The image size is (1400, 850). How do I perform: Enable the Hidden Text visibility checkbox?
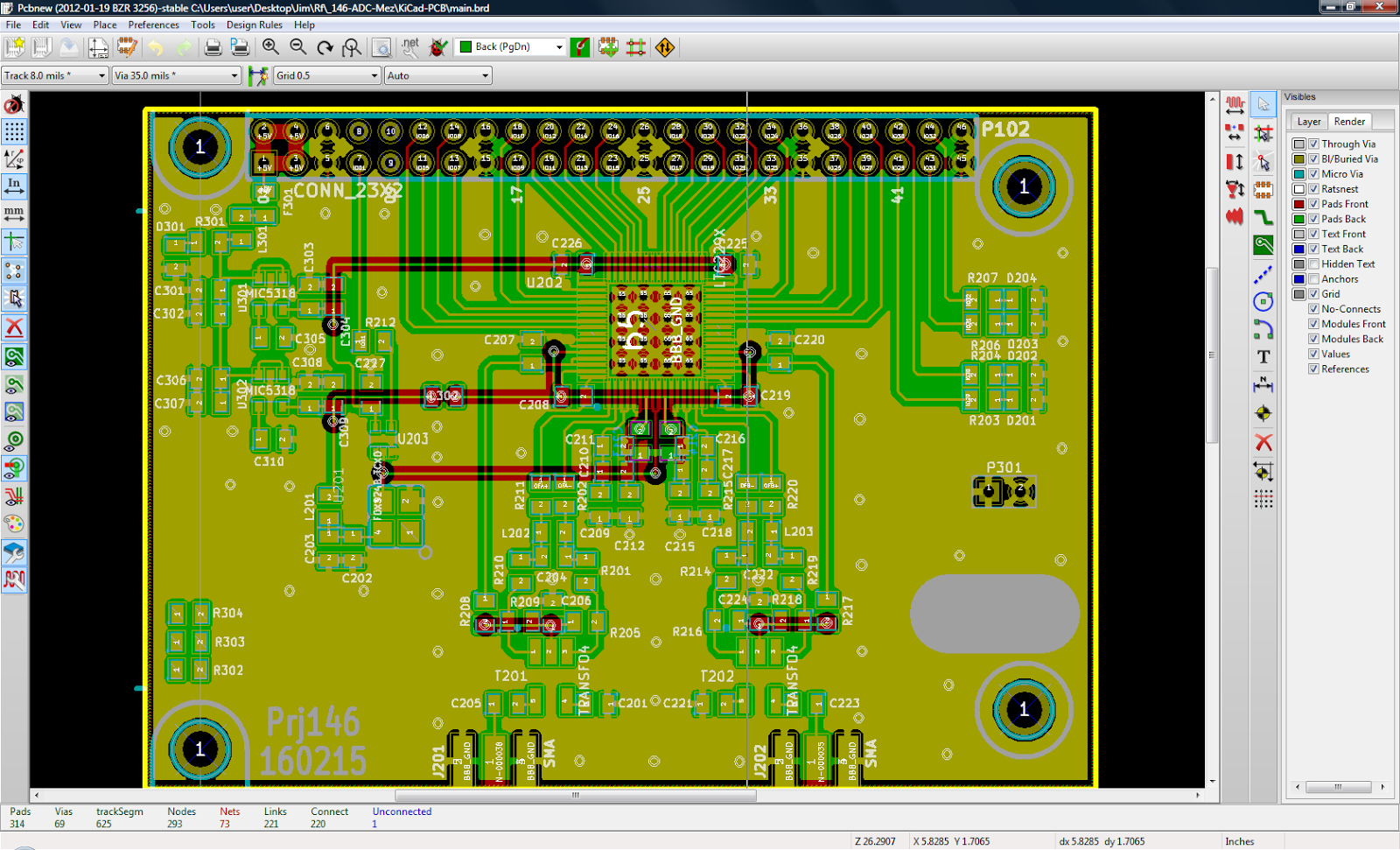1313,263
